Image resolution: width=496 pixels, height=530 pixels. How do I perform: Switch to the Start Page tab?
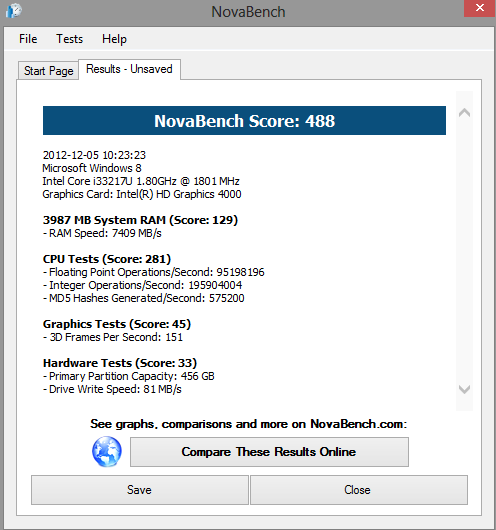pyautogui.click(x=48, y=71)
